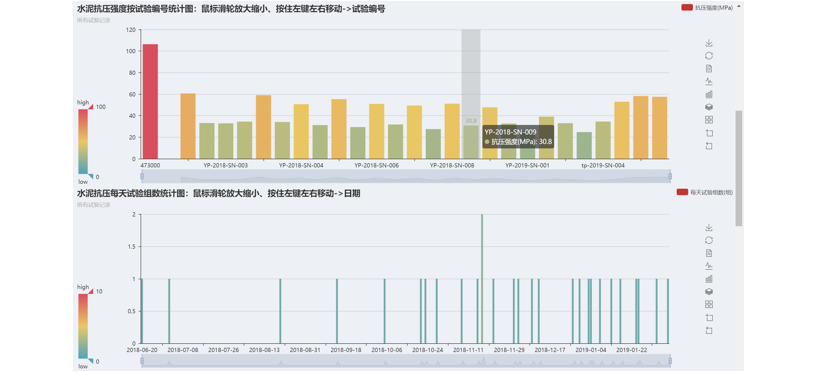Switch the daily test count chart to line type
The image size is (827, 372).
[709, 266]
